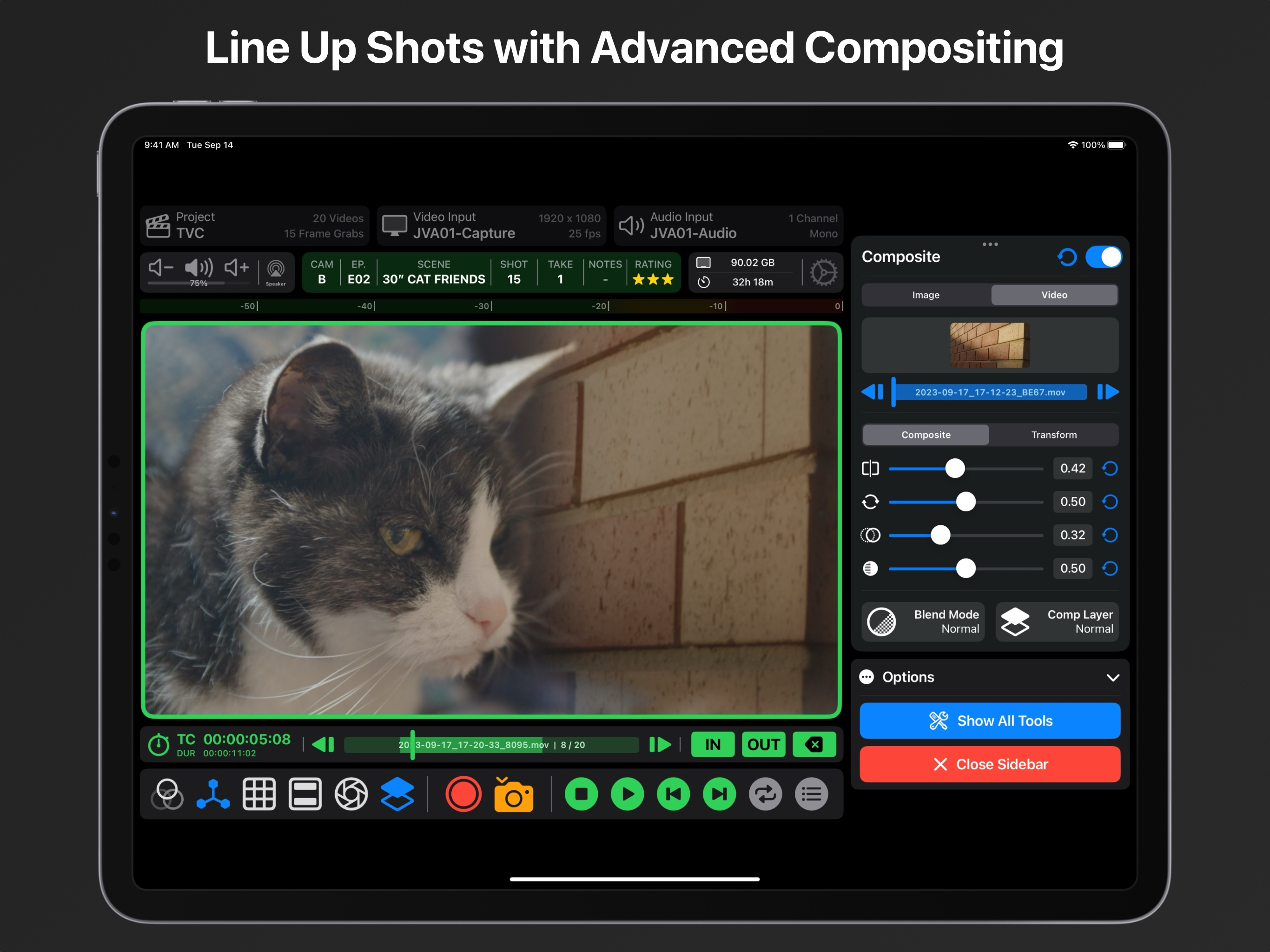Toggle the Speaker output button
The height and width of the screenshot is (952, 1270).
click(x=276, y=271)
